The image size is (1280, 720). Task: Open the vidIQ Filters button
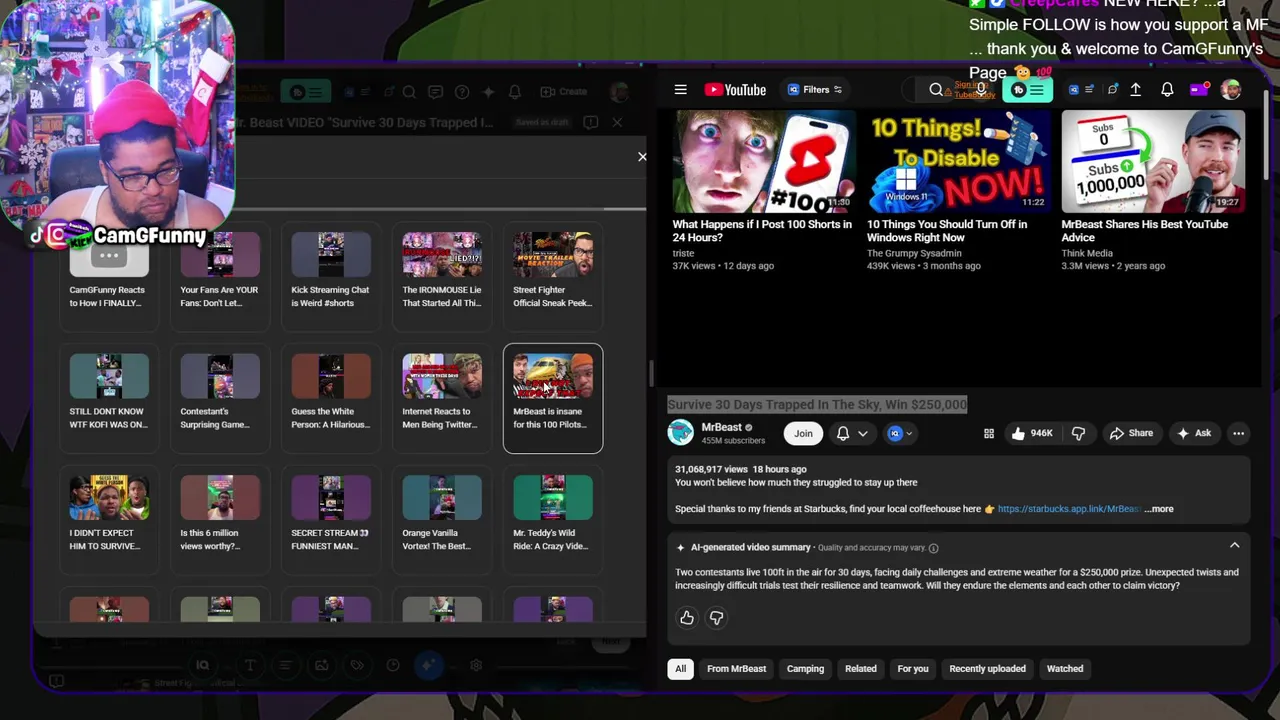coord(815,90)
